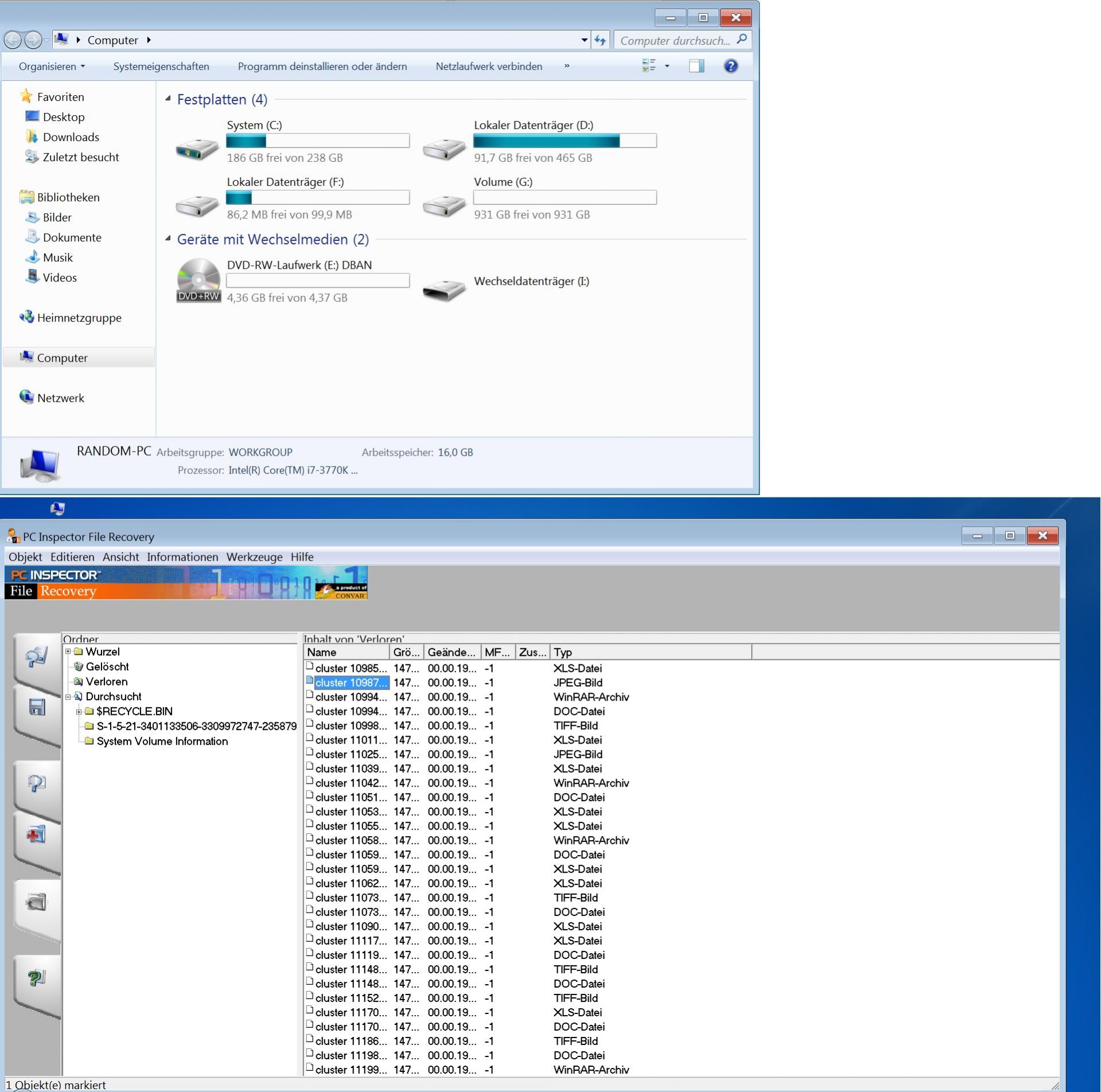The height and width of the screenshot is (1092, 1101).
Task: Sort the file list by Typ column
Action: pyautogui.click(x=651, y=652)
